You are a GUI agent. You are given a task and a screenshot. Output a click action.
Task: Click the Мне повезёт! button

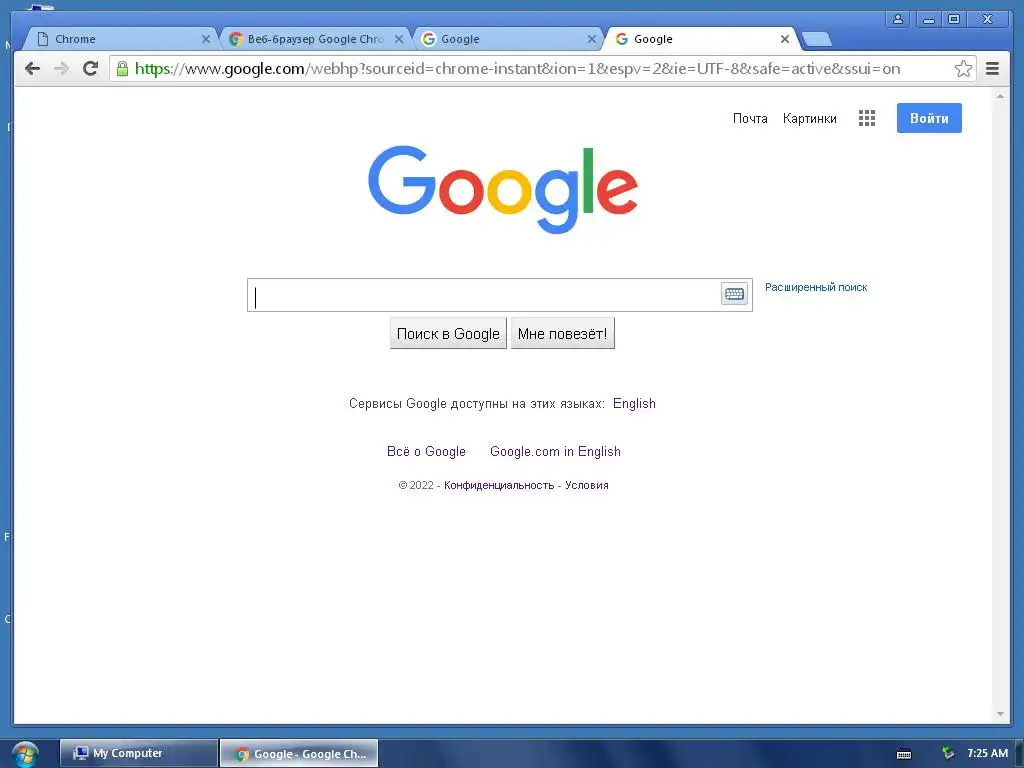562,334
